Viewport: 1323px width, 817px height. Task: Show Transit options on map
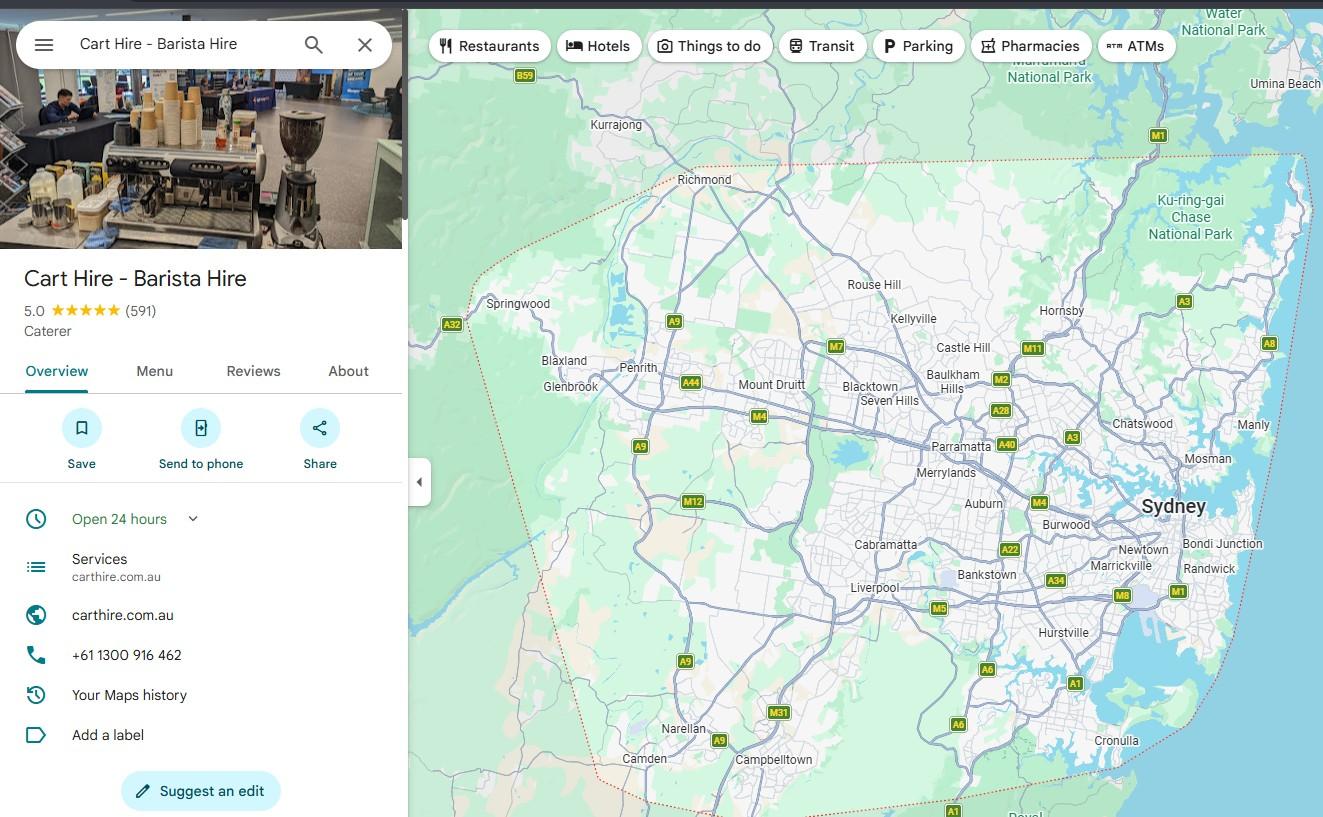pyautogui.click(x=822, y=46)
